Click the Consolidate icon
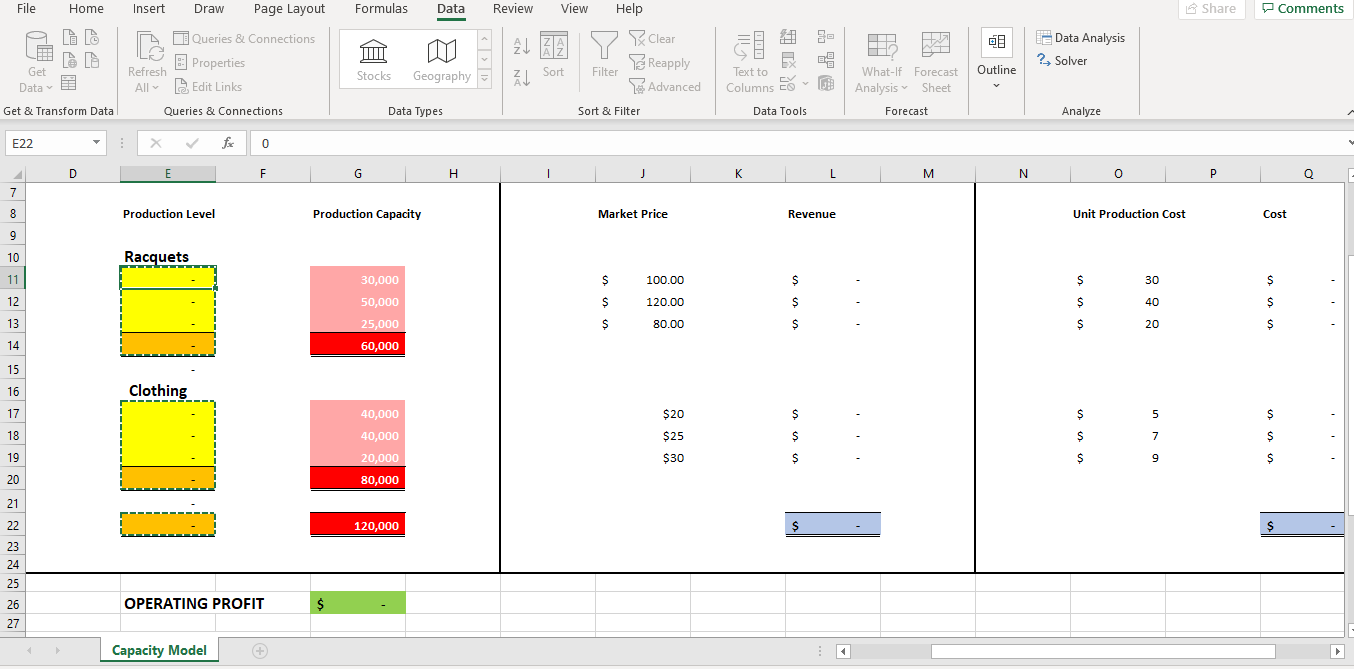 825,39
